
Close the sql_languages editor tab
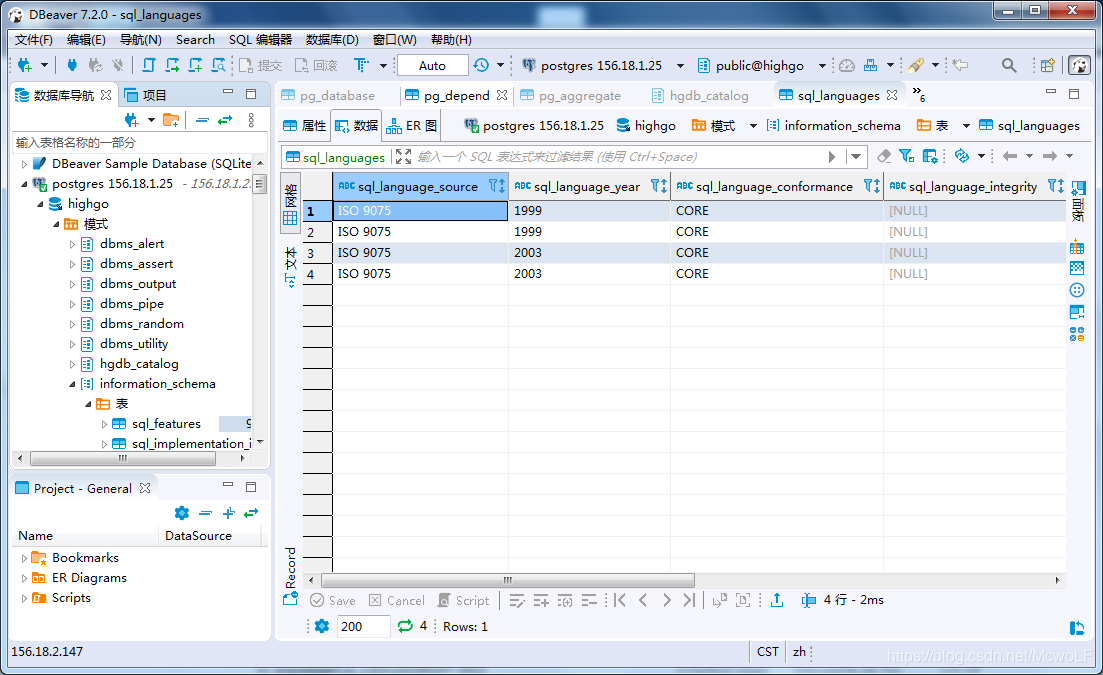[892, 95]
